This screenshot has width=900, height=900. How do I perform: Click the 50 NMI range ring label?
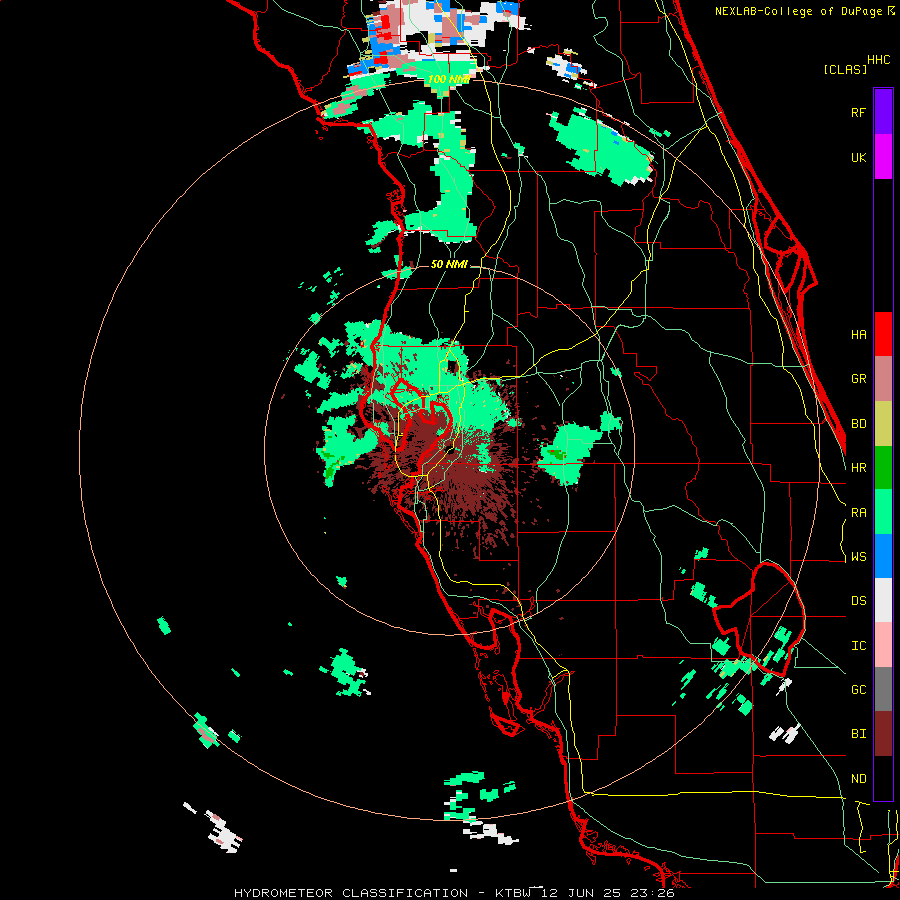(x=449, y=264)
